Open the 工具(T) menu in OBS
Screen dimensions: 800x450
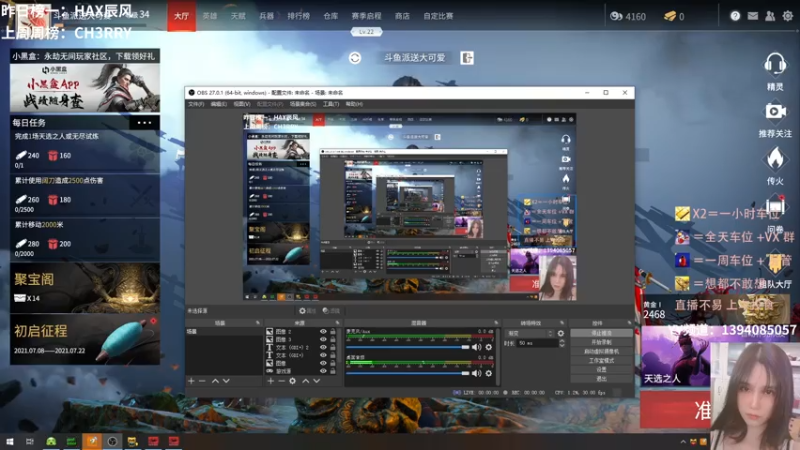[x=331, y=104]
